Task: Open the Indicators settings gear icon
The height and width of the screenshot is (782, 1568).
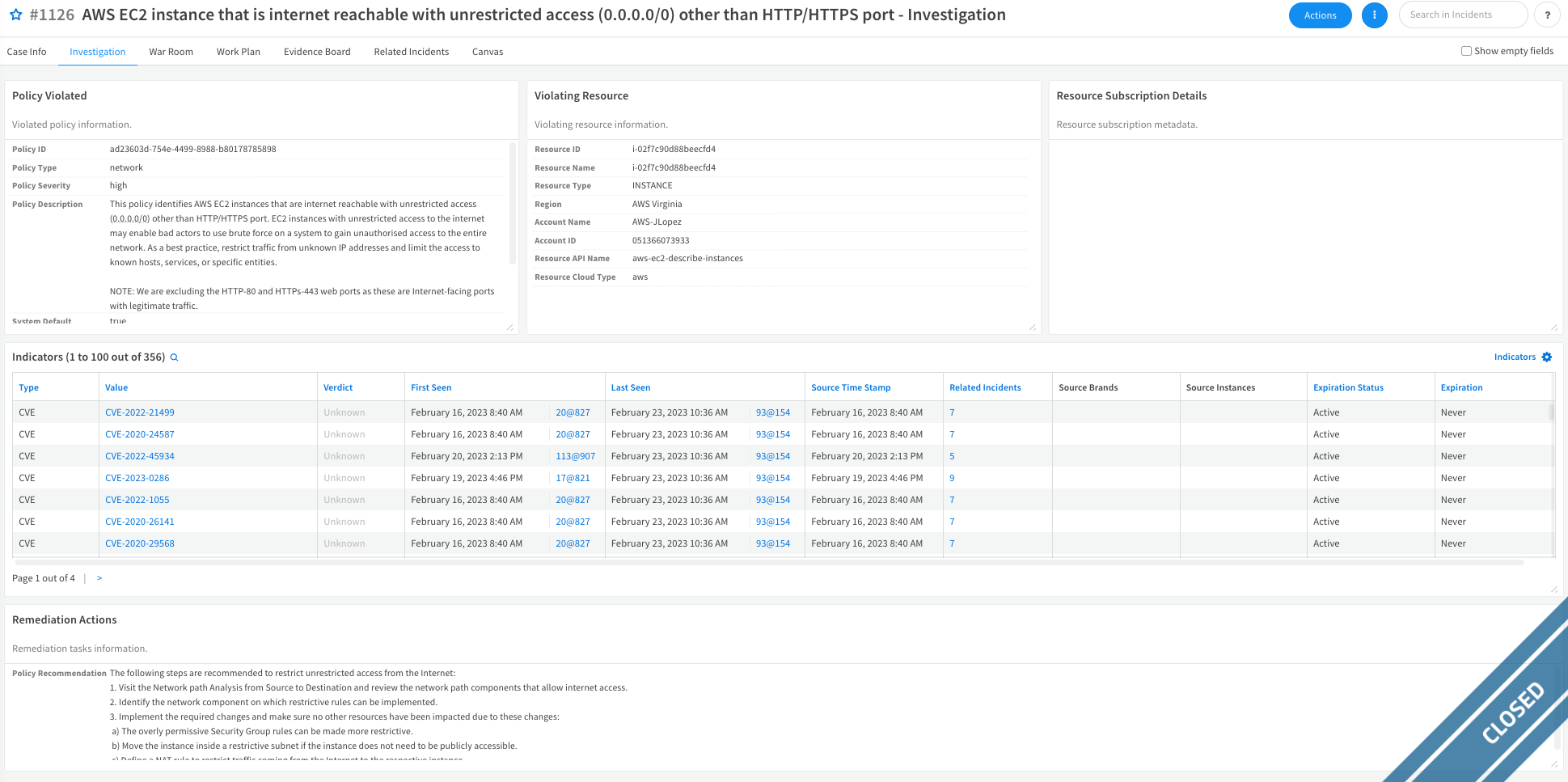Action: click(x=1547, y=357)
